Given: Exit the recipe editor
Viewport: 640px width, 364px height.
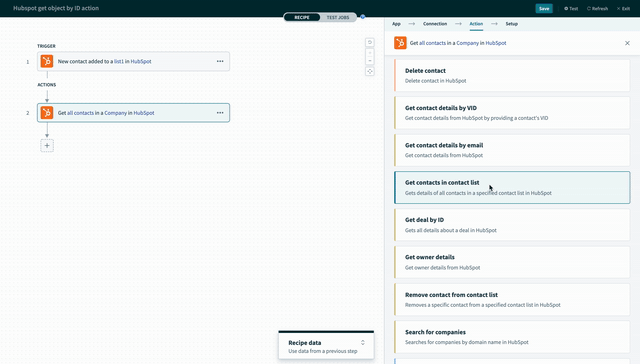Looking at the screenshot, I should coord(623,9).
